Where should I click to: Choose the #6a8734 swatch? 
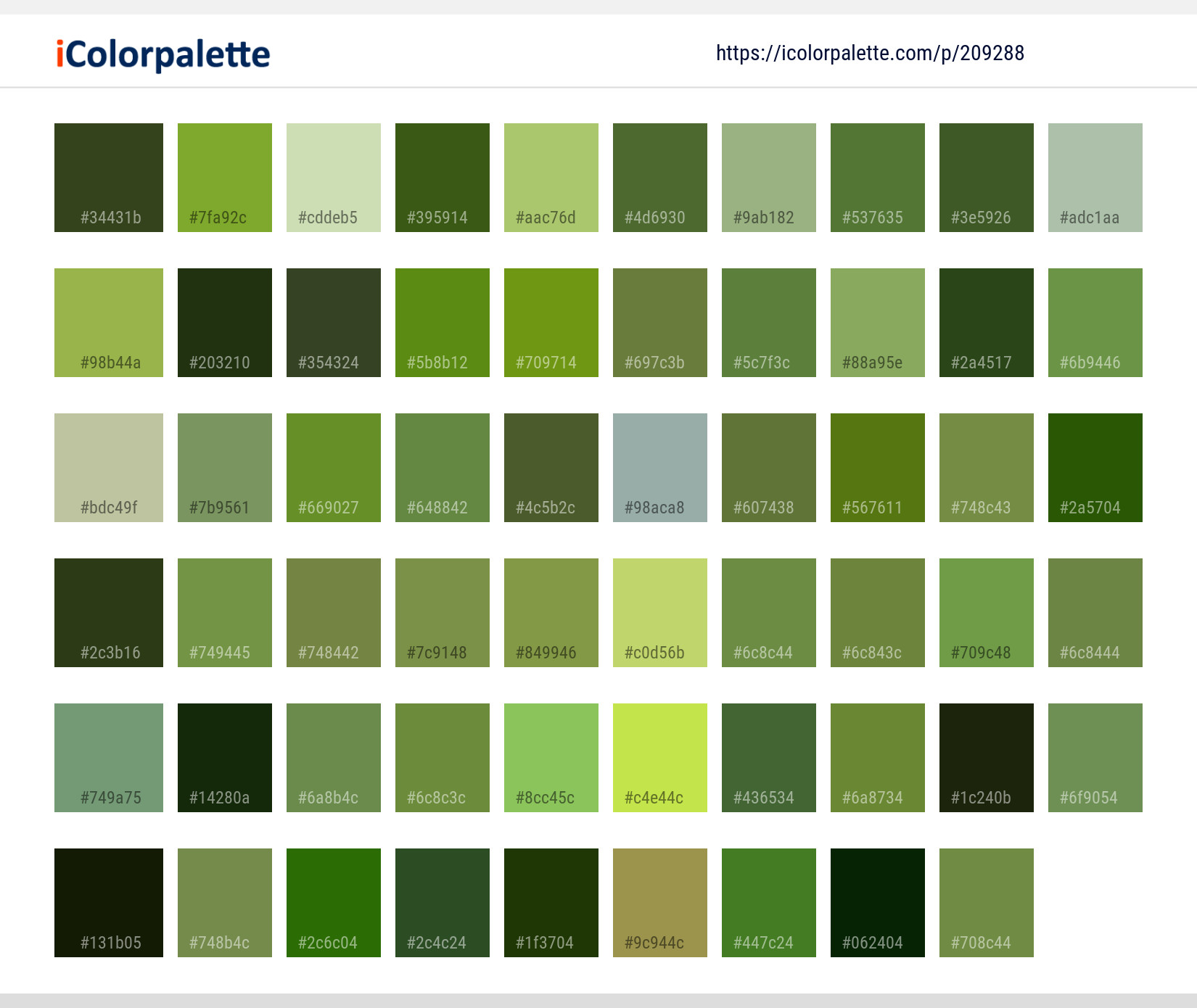coord(878,758)
